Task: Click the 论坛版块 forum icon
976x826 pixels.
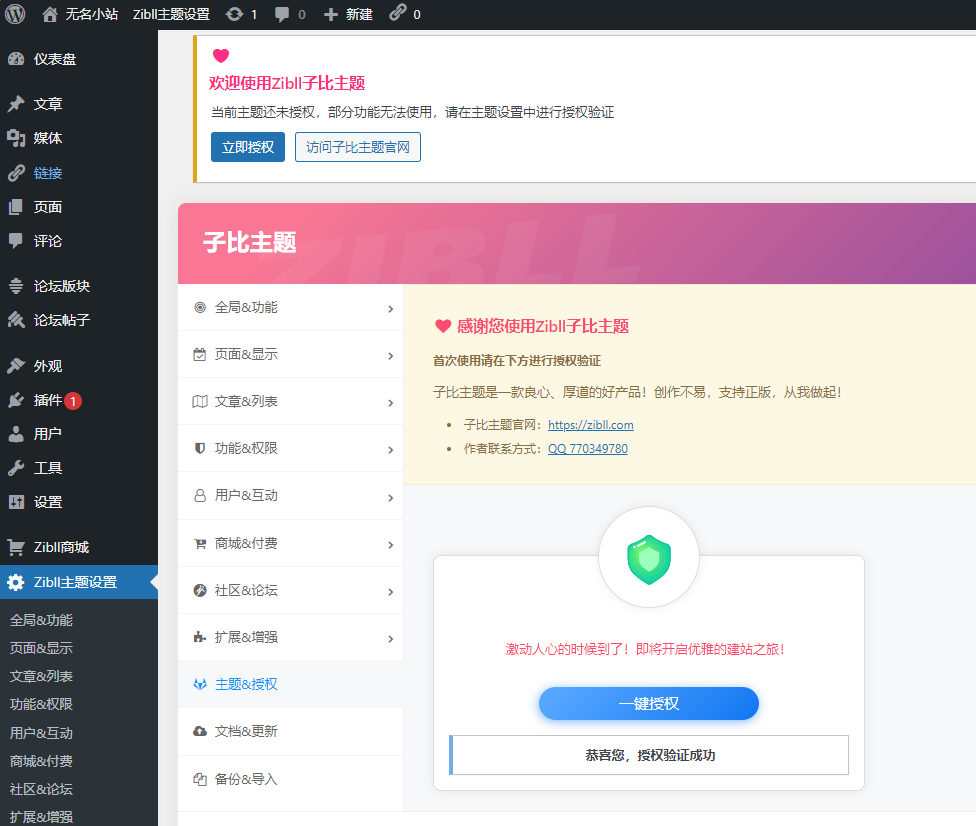Action: 16,286
